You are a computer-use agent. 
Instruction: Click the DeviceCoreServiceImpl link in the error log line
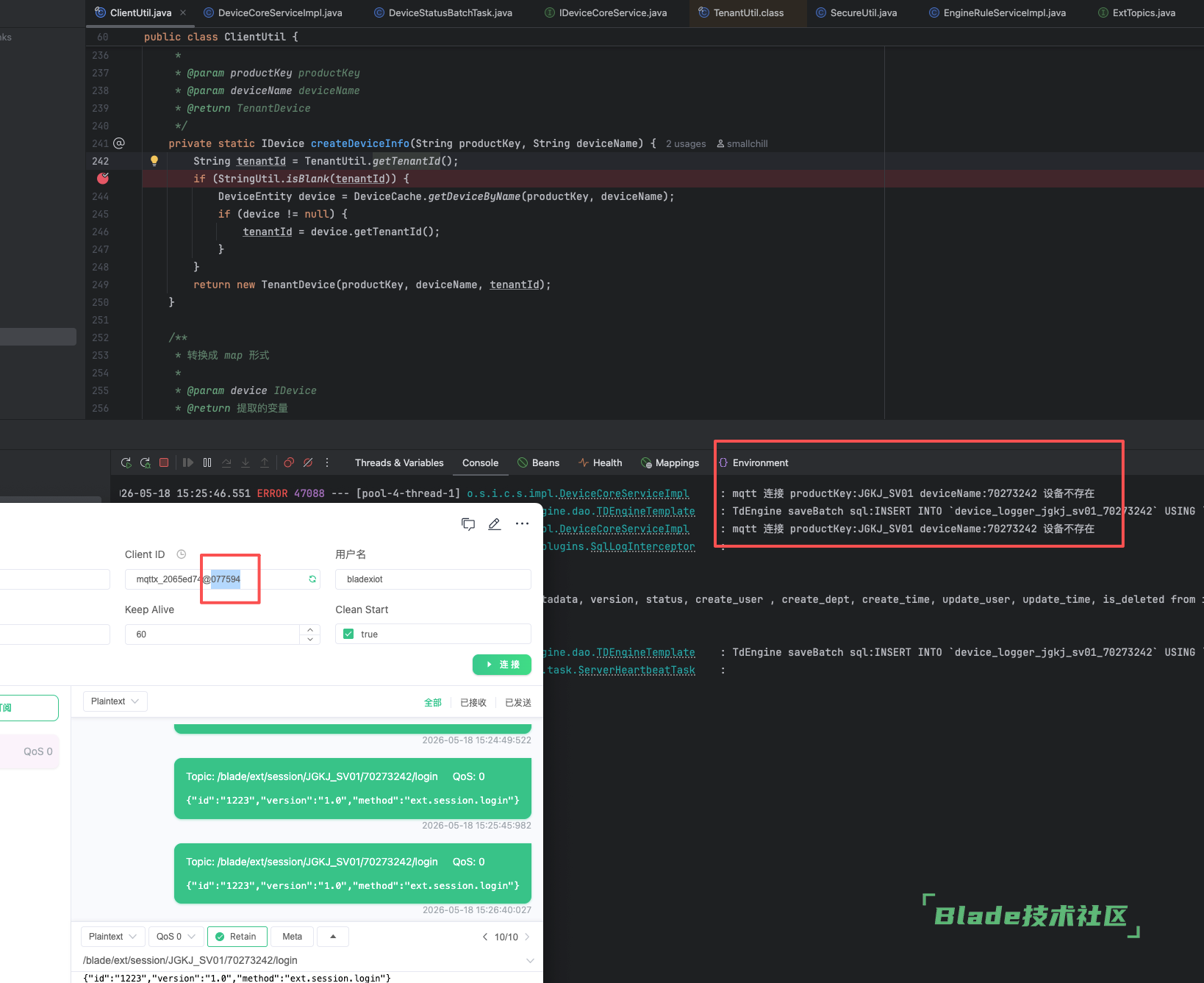(x=624, y=493)
